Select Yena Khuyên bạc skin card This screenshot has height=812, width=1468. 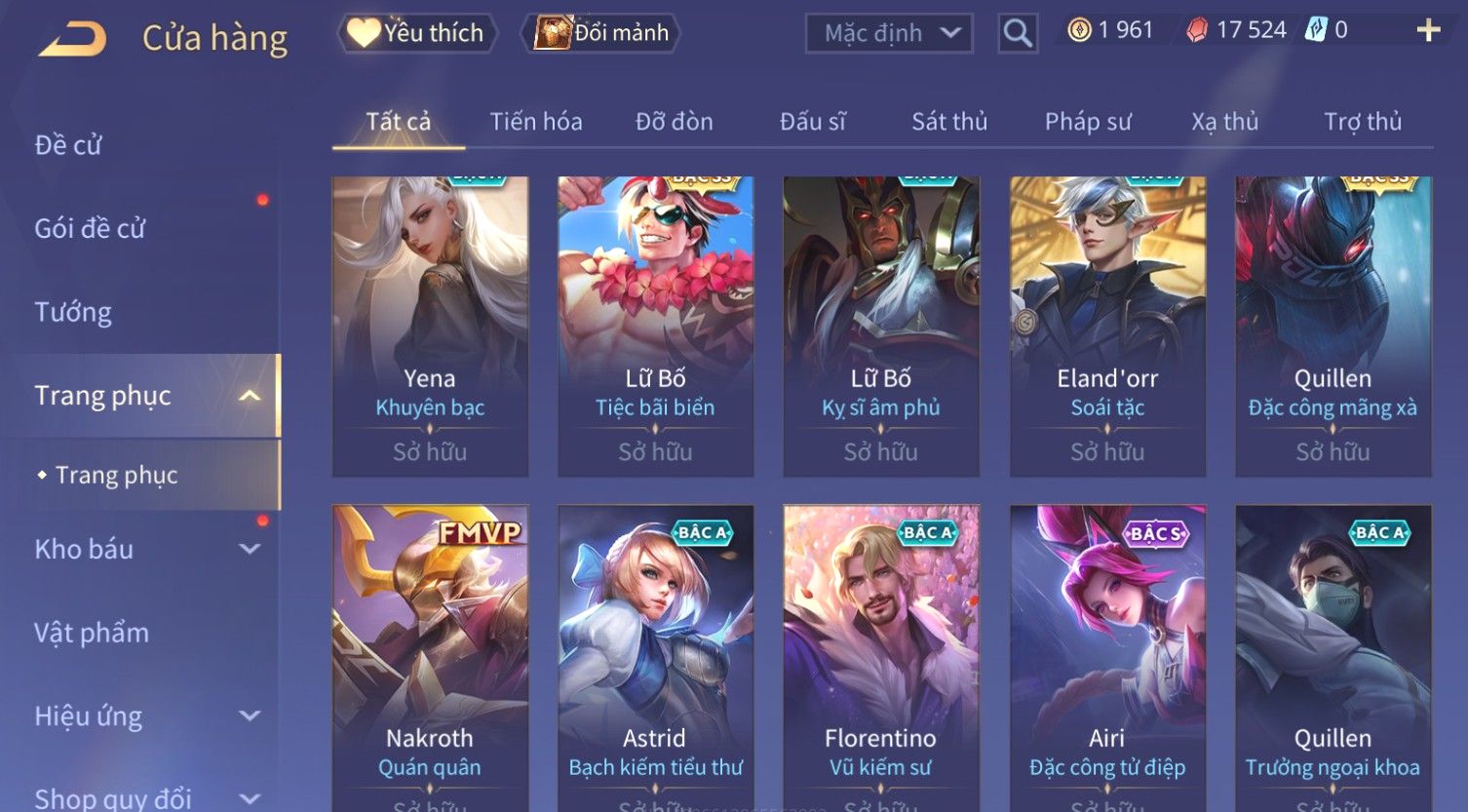click(430, 327)
